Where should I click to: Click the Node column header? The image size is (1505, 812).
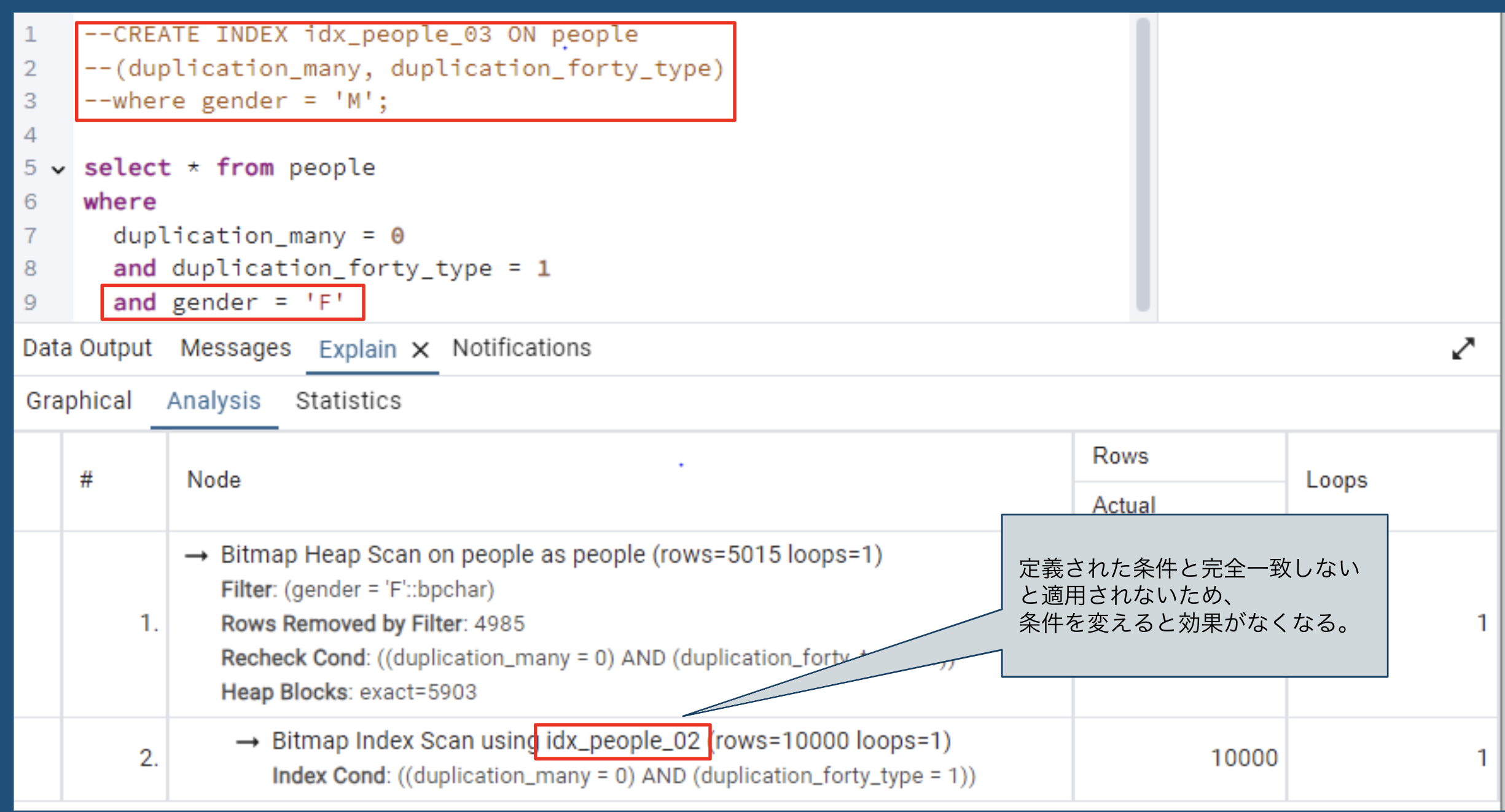pyautogui.click(x=214, y=480)
